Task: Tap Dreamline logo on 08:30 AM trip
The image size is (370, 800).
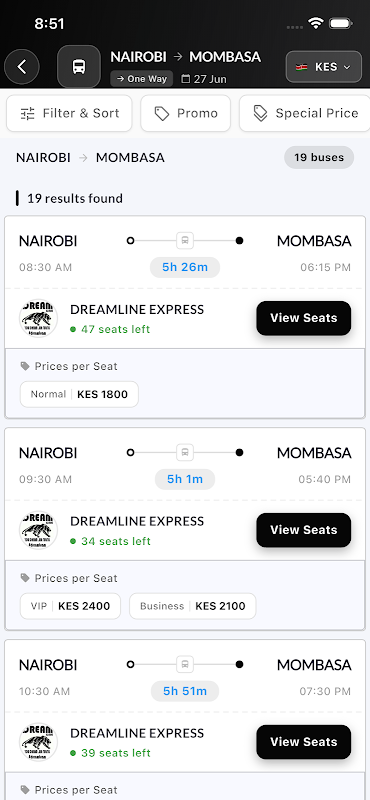Action: [38, 318]
